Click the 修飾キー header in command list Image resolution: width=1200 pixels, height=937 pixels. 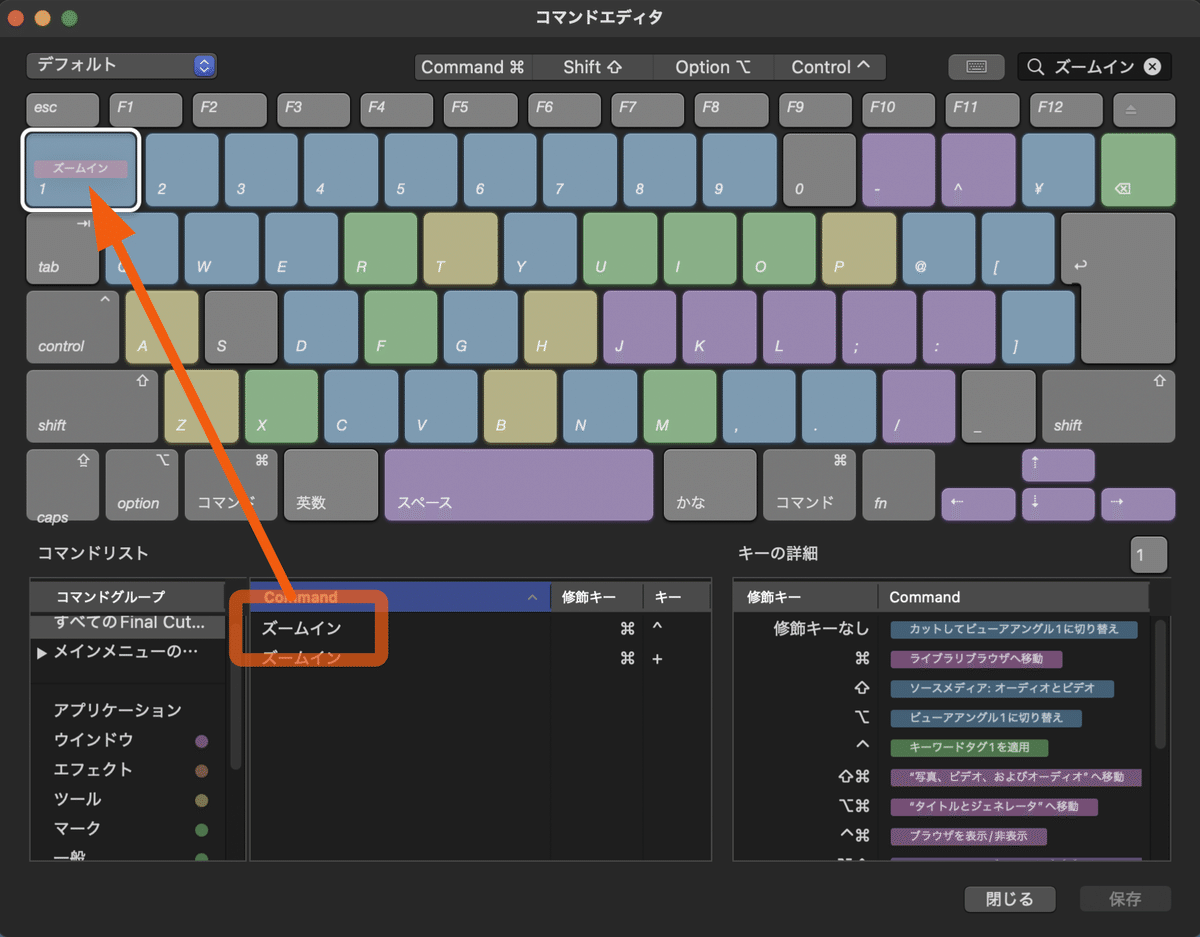597,597
